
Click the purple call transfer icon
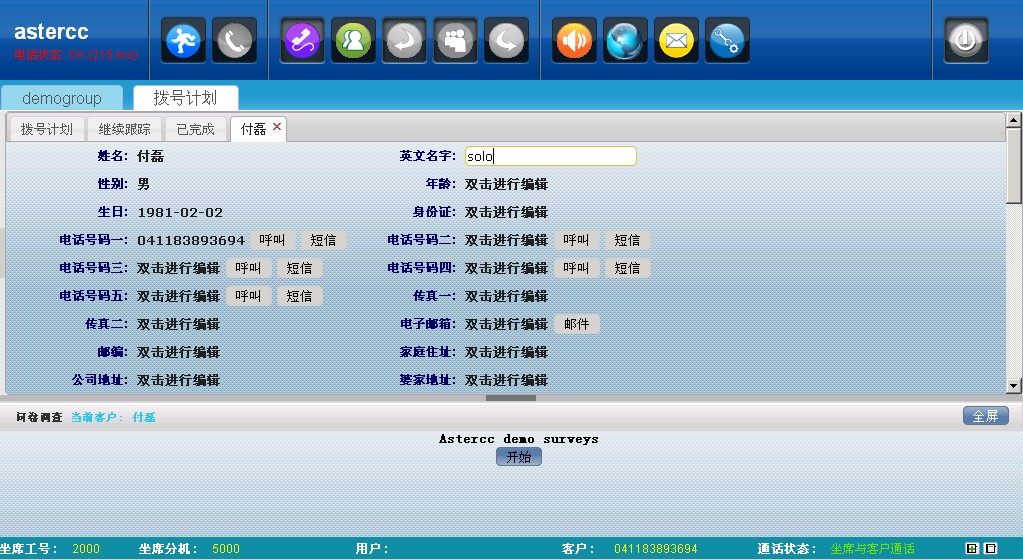click(302, 40)
